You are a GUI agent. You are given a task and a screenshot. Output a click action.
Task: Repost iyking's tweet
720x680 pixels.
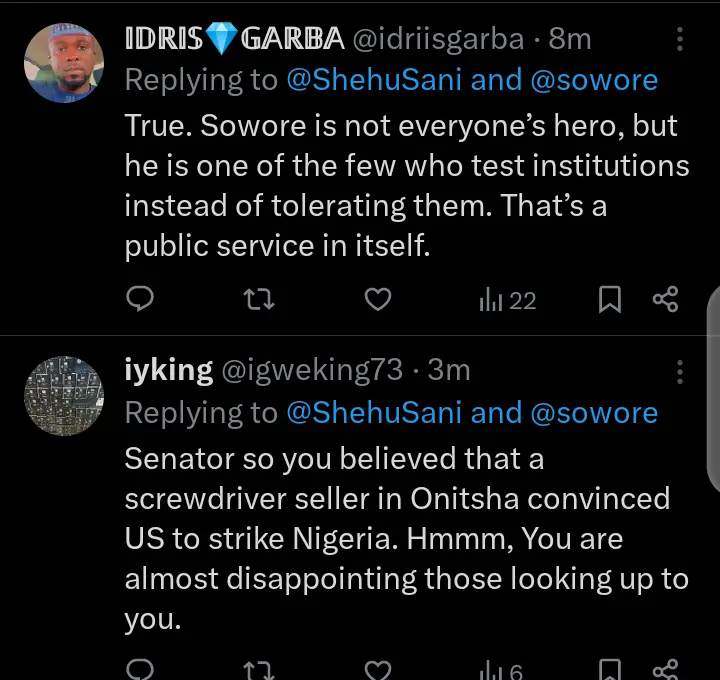click(259, 669)
